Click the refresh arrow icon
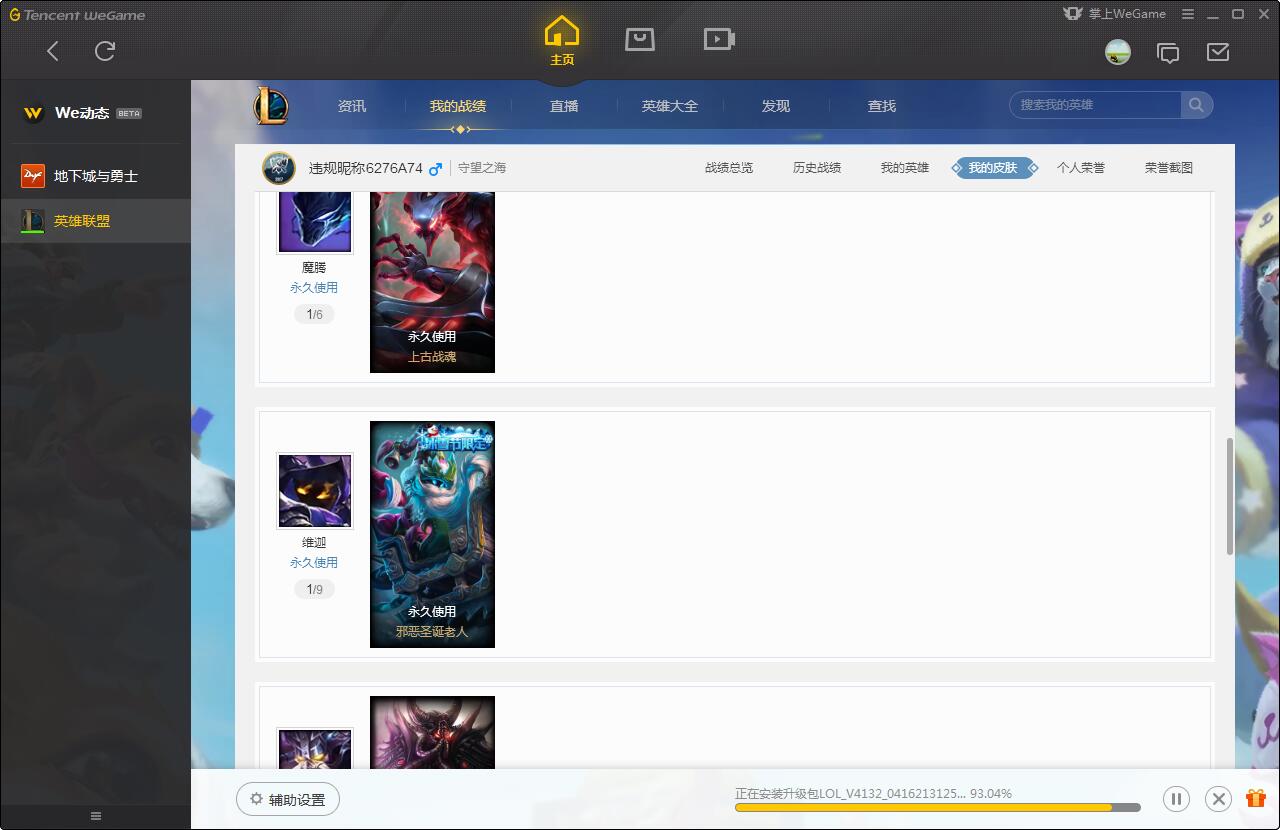The image size is (1280, 830). pos(105,51)
